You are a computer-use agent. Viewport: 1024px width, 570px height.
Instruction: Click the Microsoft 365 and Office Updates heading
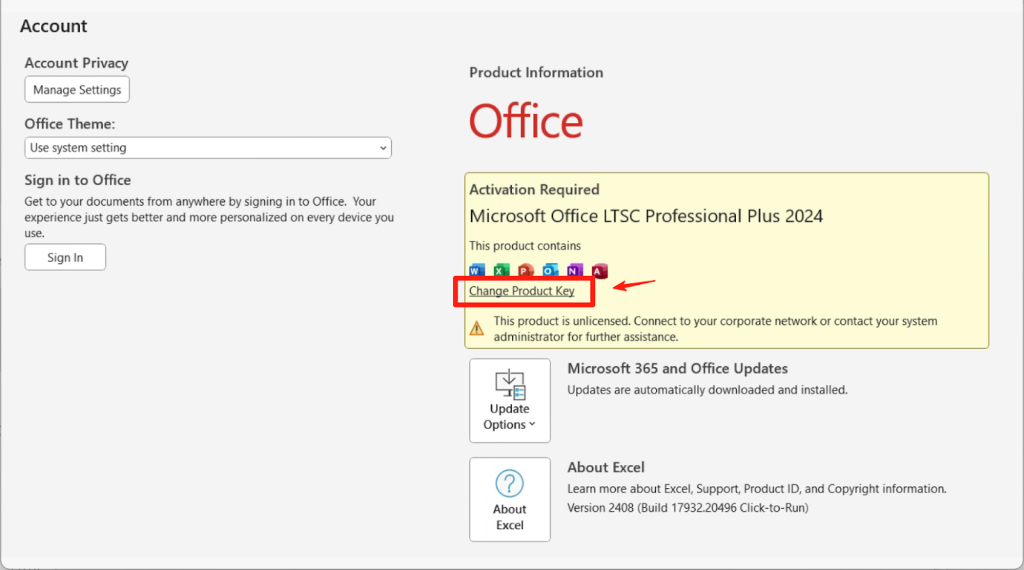[x=677, y=368]
